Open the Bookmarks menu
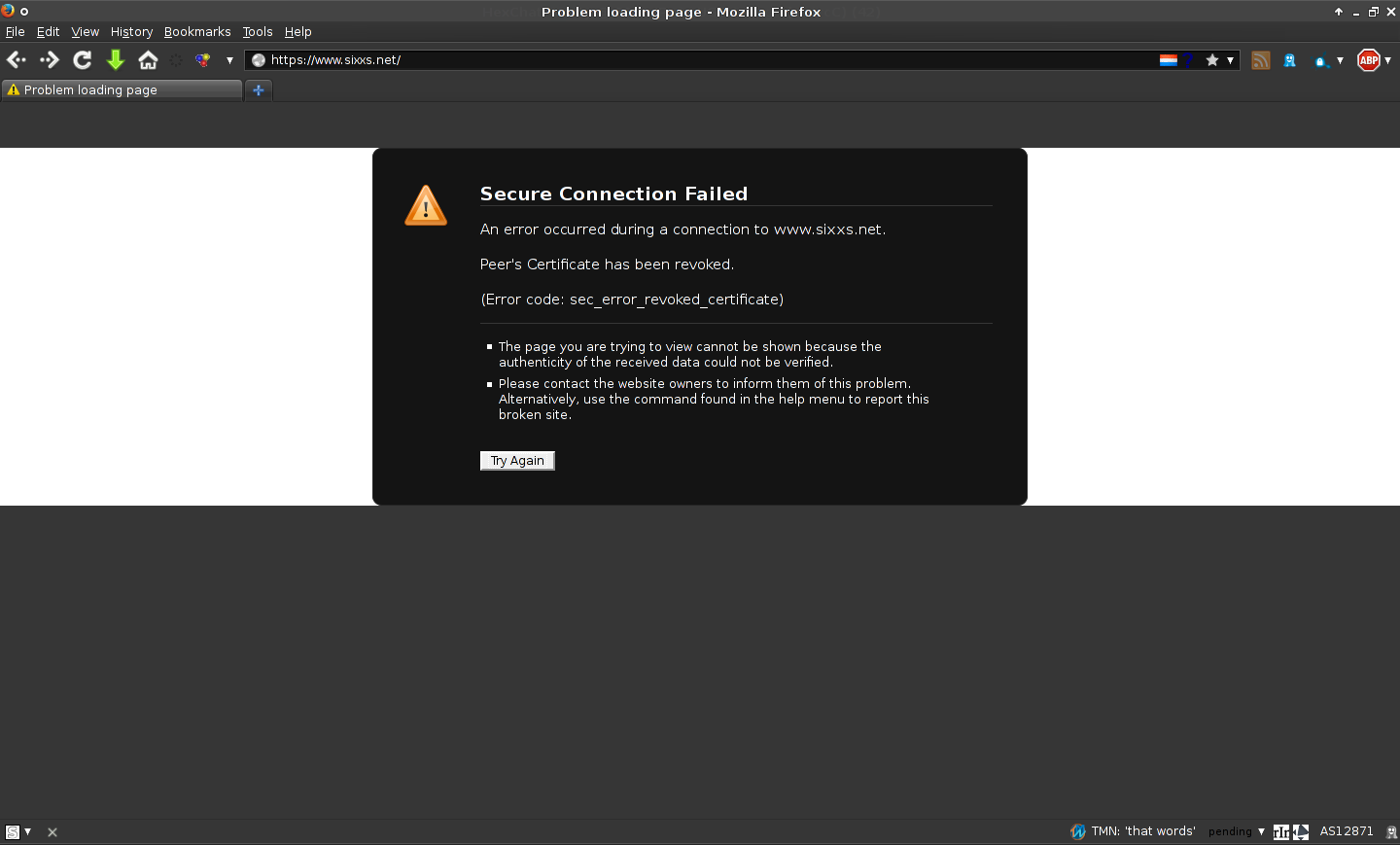Viewport: 1400px width, 845px height. tap(197, 32)
